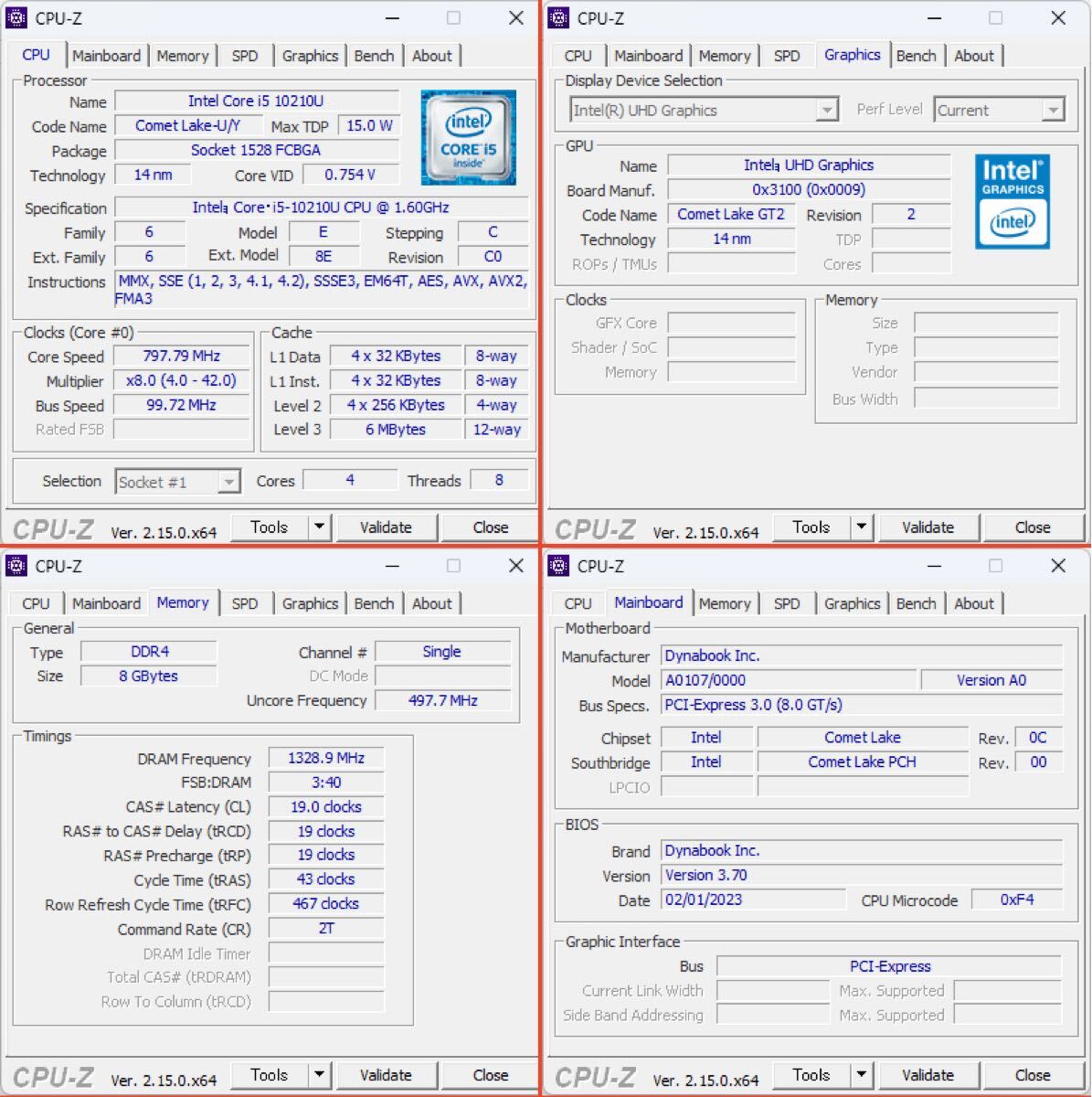Switch to Memory tab in the Graphics-tab window
Image resolution: width=1092 pixels, height=1097 pixels.
(725, 56)
